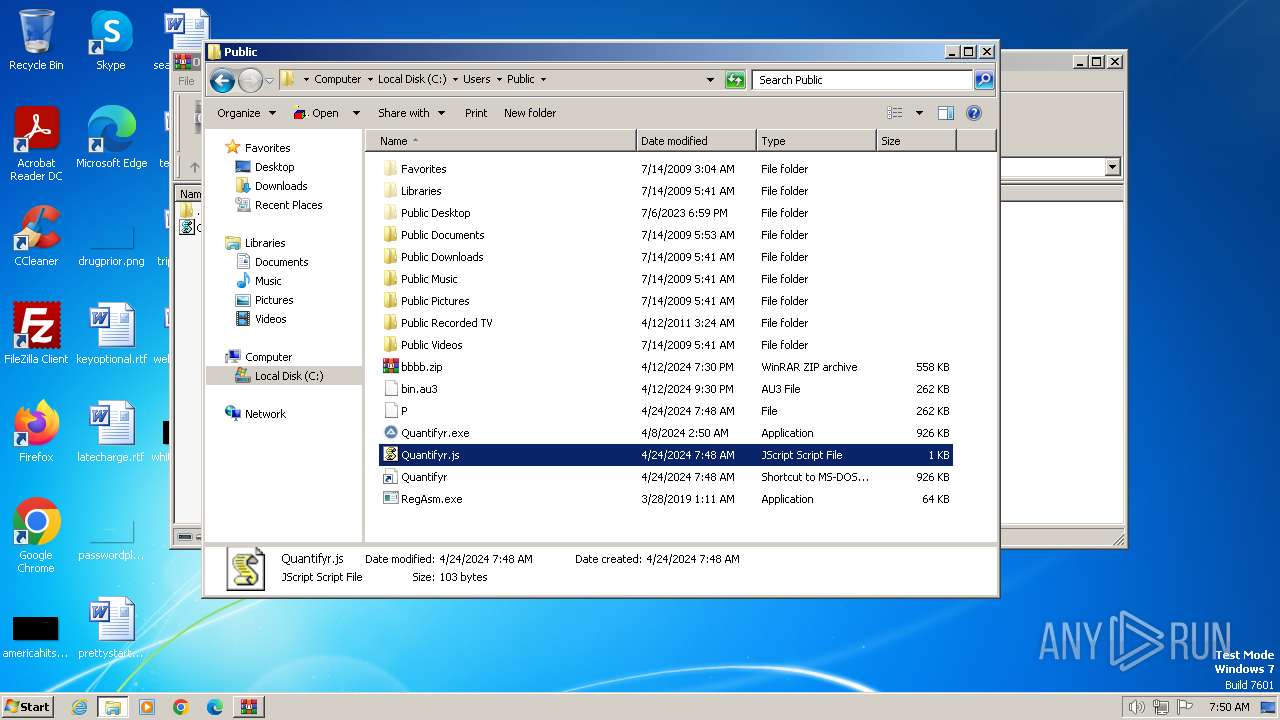Open the Firefox desktop shortcut
Image resolution: width=1280 pixels, height=720 pixels.
[x=36, y=431]
